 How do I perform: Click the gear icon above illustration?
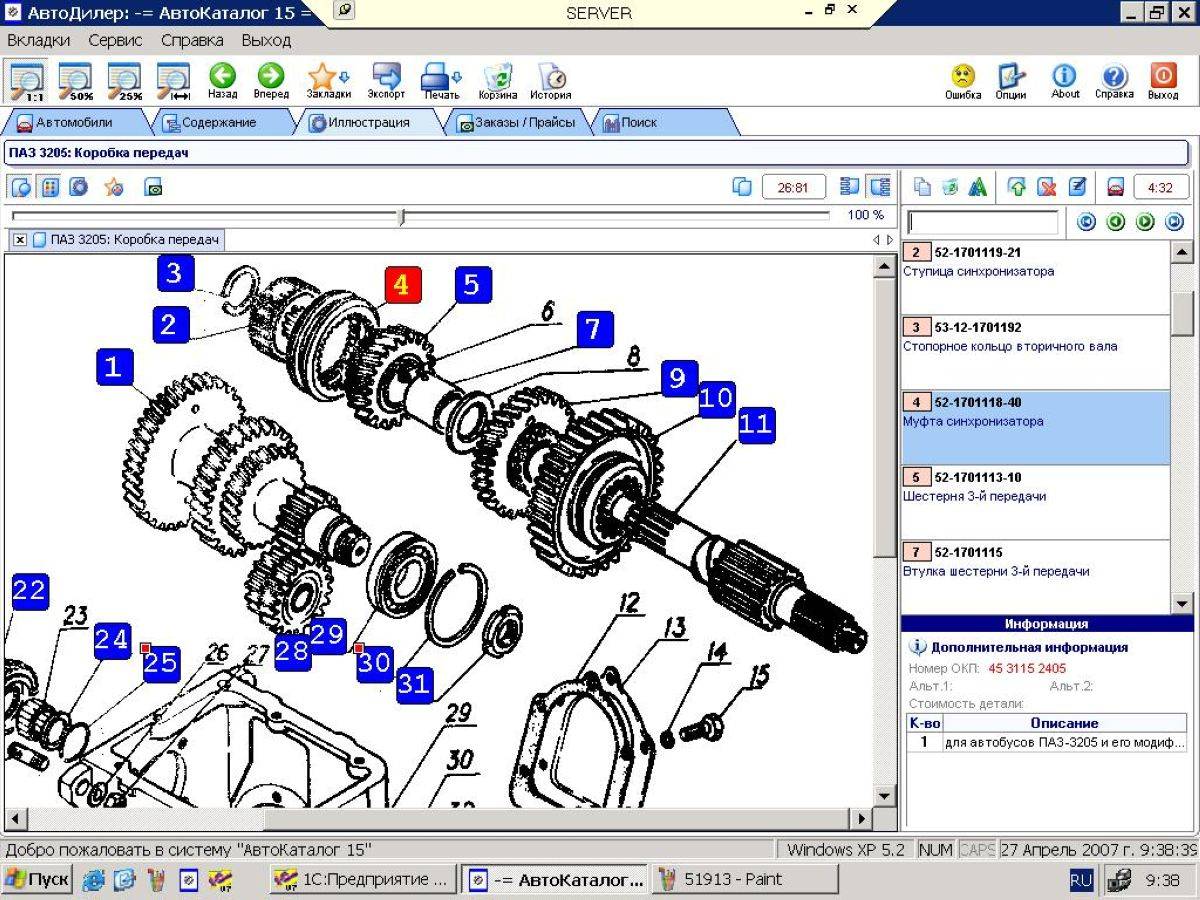[x=78, y=186]
